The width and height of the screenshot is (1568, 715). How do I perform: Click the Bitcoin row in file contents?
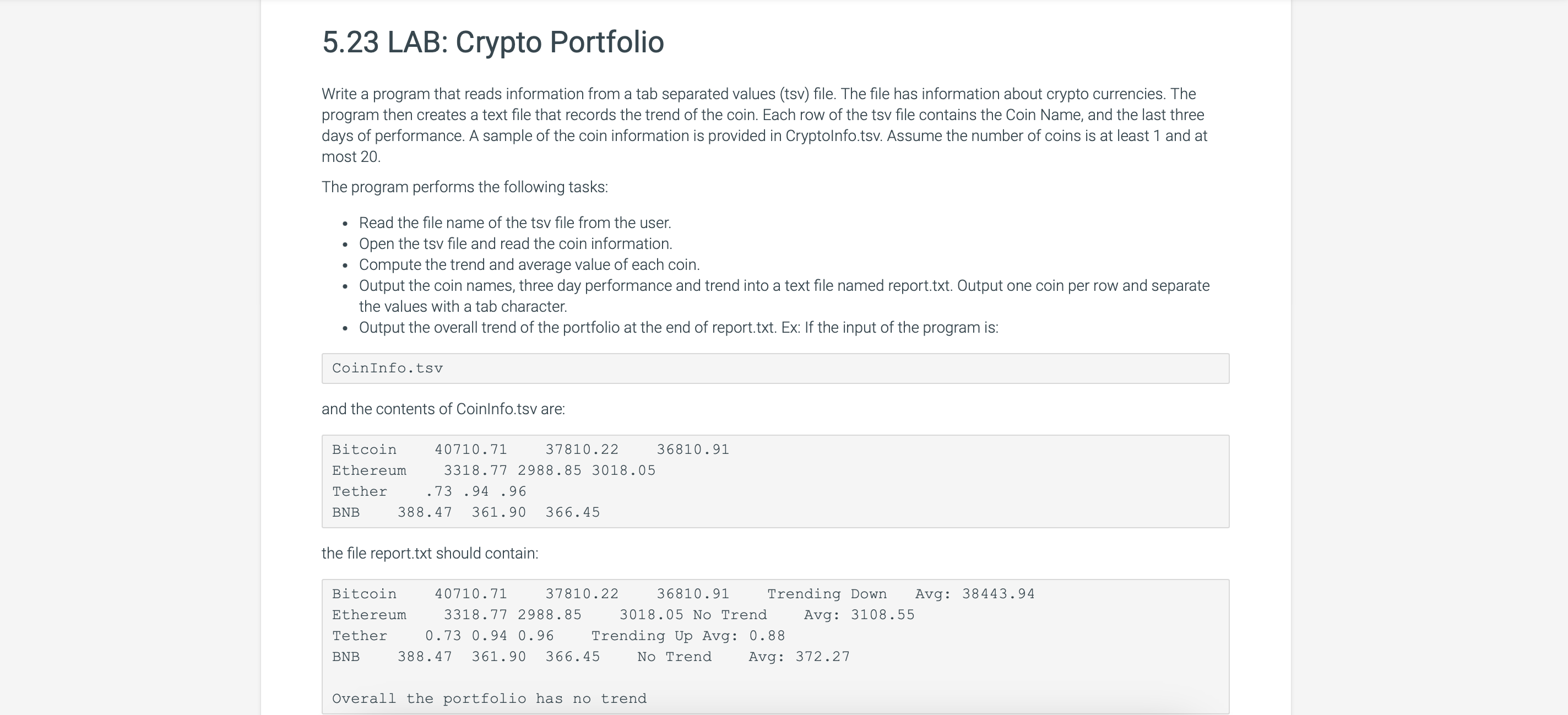pos(530,449)
